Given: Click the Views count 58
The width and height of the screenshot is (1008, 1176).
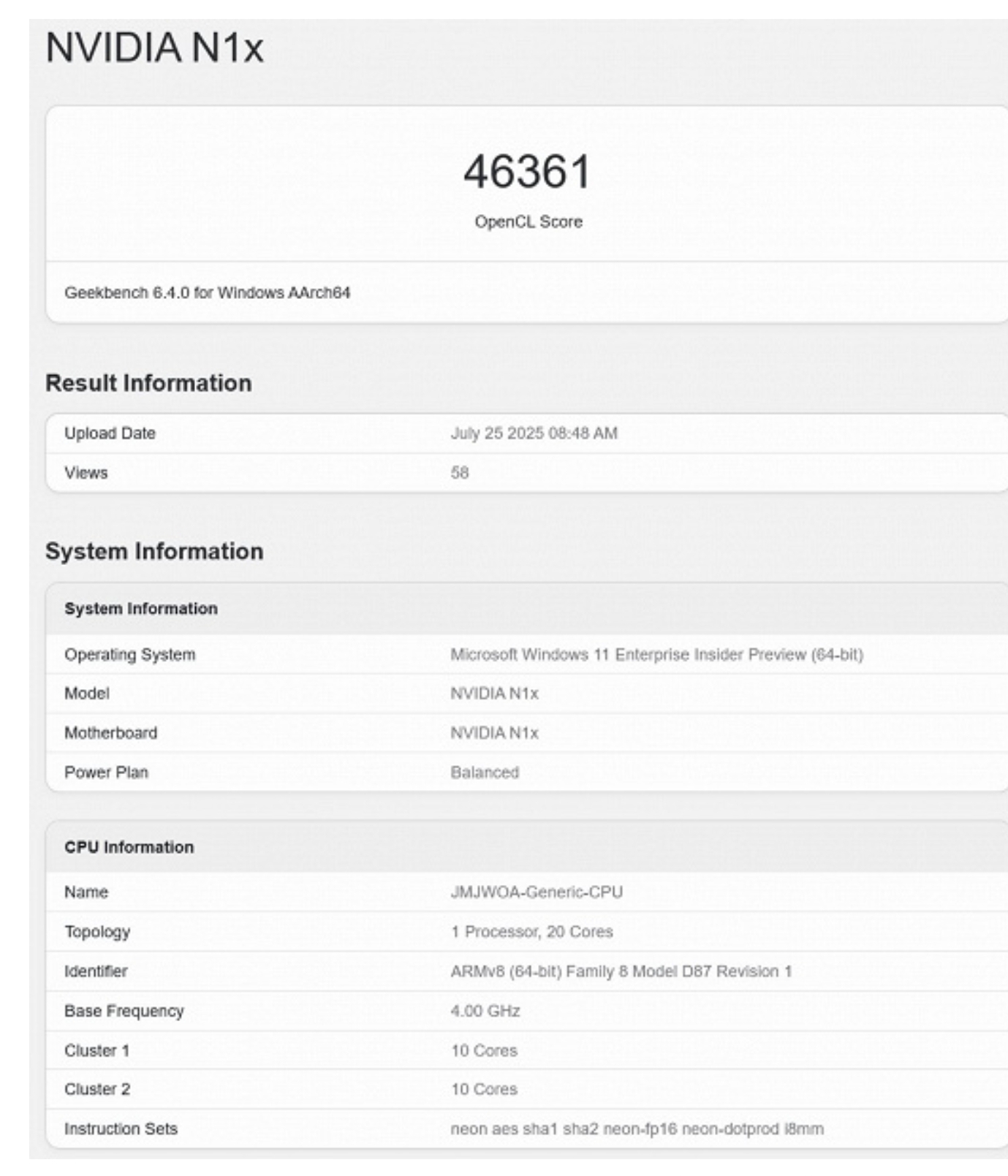Looking at the screenshot, I should point(459,473).
